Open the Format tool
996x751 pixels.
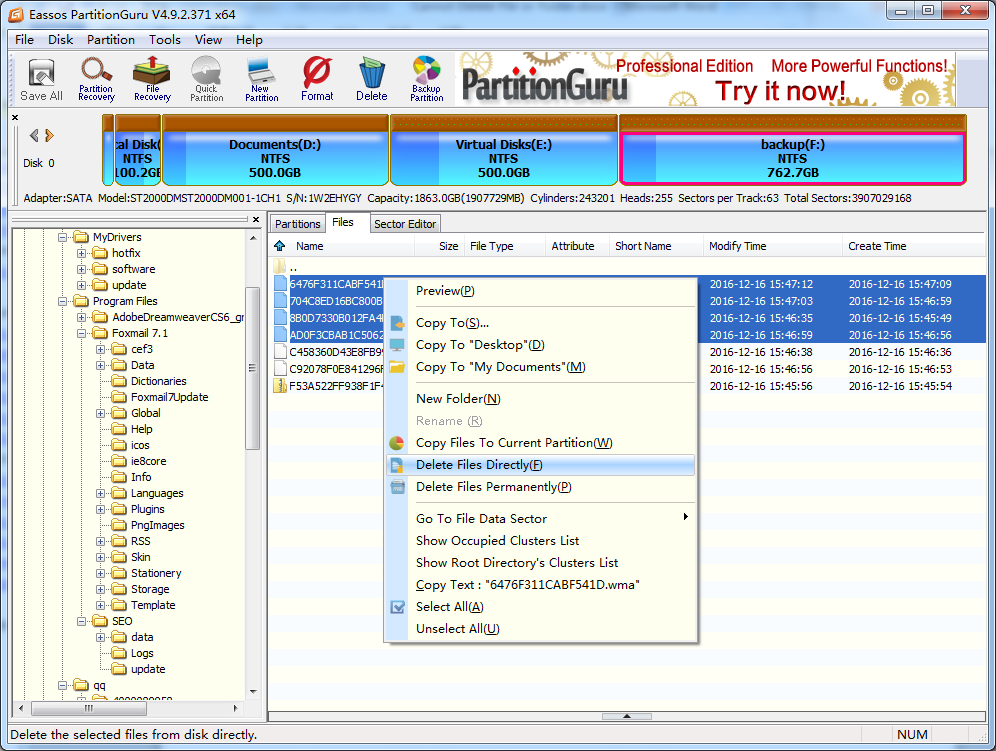[317, 79]
